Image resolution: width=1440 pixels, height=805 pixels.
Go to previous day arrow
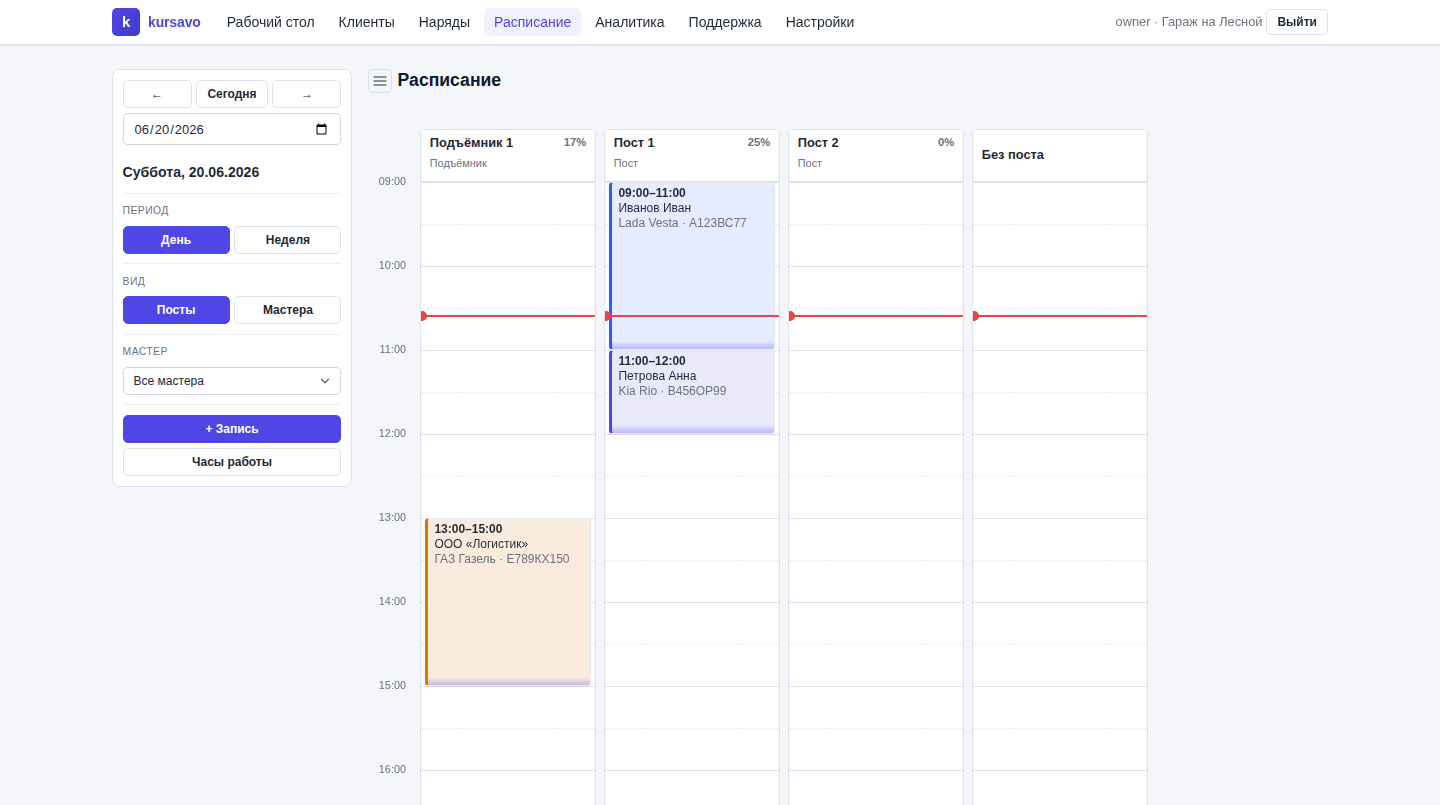coord(157,94)
